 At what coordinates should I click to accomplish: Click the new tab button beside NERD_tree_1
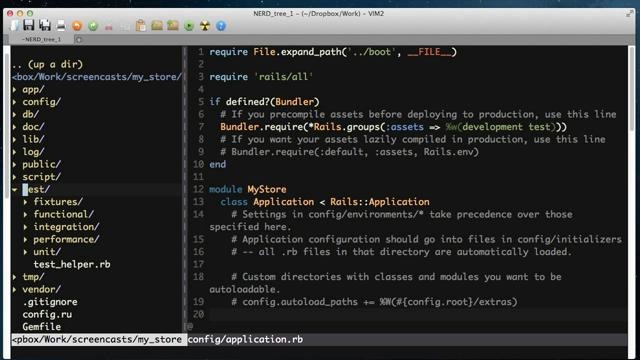pos(79,40)
